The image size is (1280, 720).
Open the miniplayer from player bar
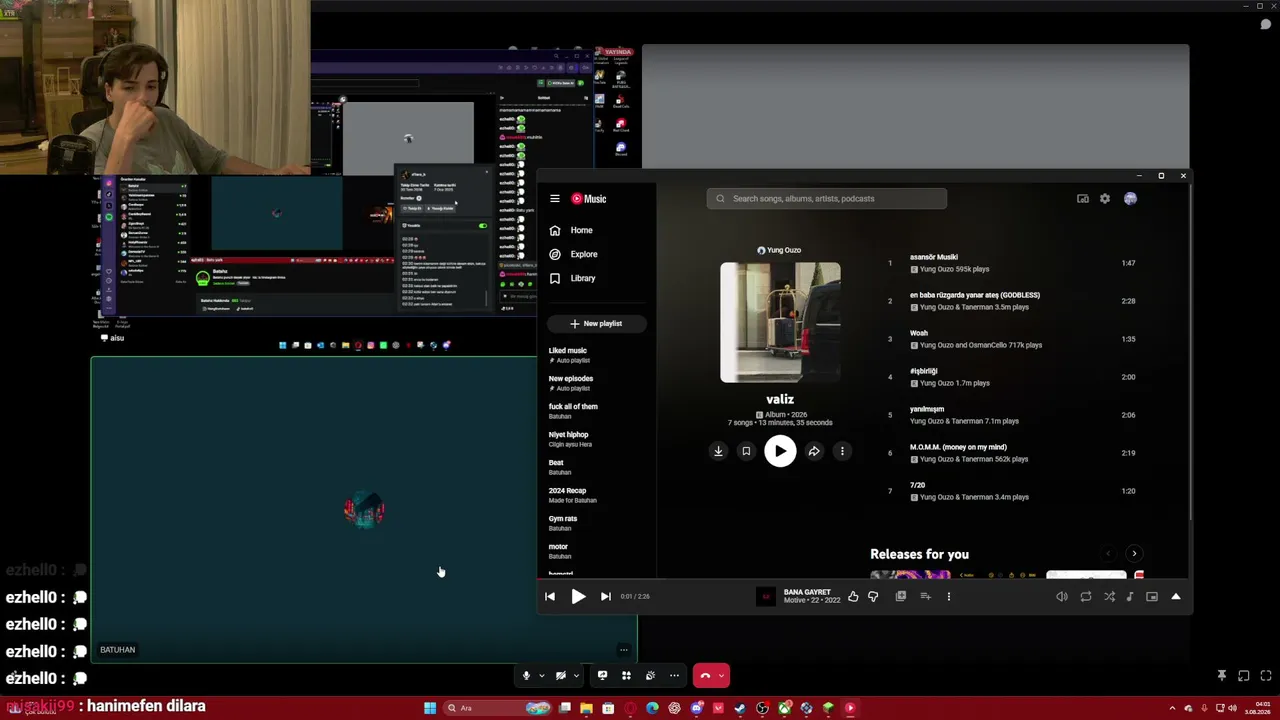point(1152,597)
